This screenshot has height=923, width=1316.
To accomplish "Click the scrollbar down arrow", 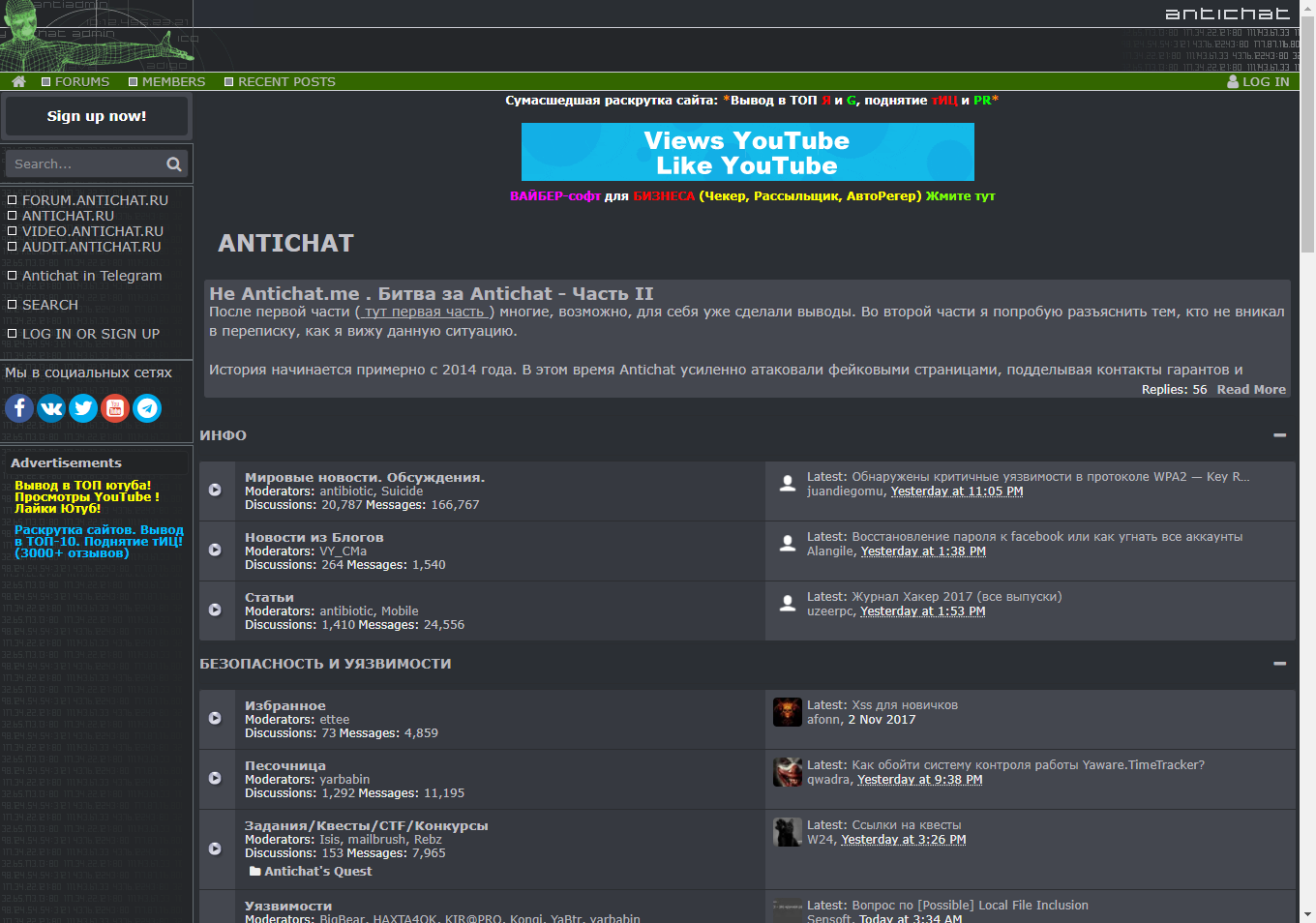I will [1307, 914].
